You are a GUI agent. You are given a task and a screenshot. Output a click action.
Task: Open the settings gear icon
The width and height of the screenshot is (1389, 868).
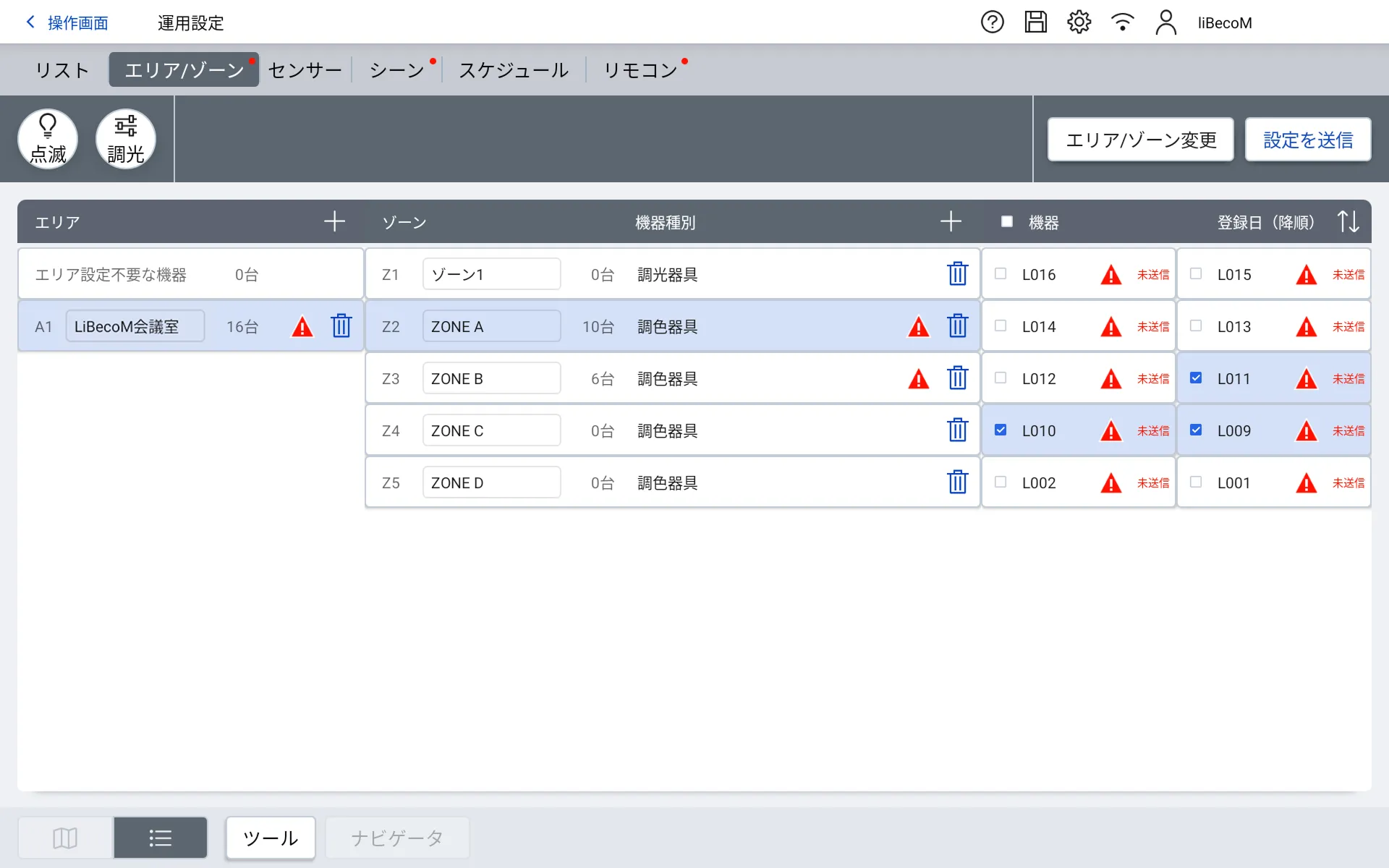1079,22
